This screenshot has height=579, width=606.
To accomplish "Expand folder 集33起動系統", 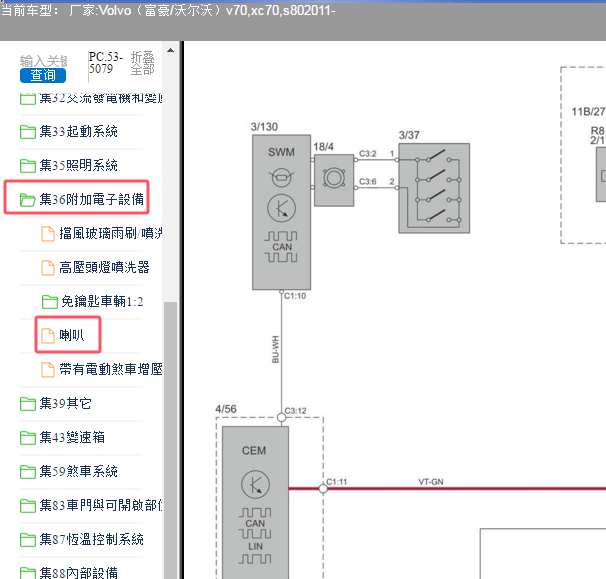I will point(78,131).
